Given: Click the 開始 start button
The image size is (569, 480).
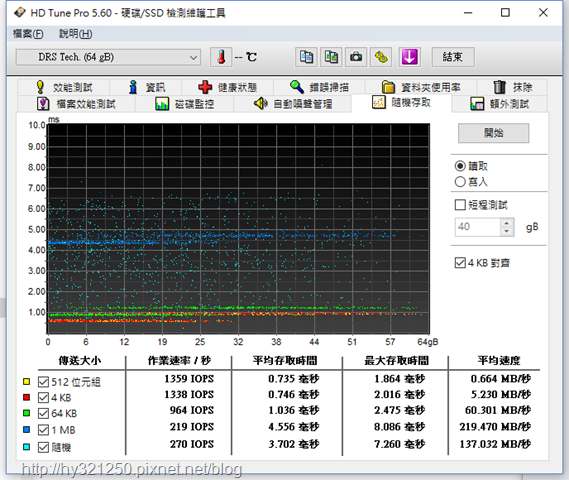Looking at the screenshot, I should [494, 133].
